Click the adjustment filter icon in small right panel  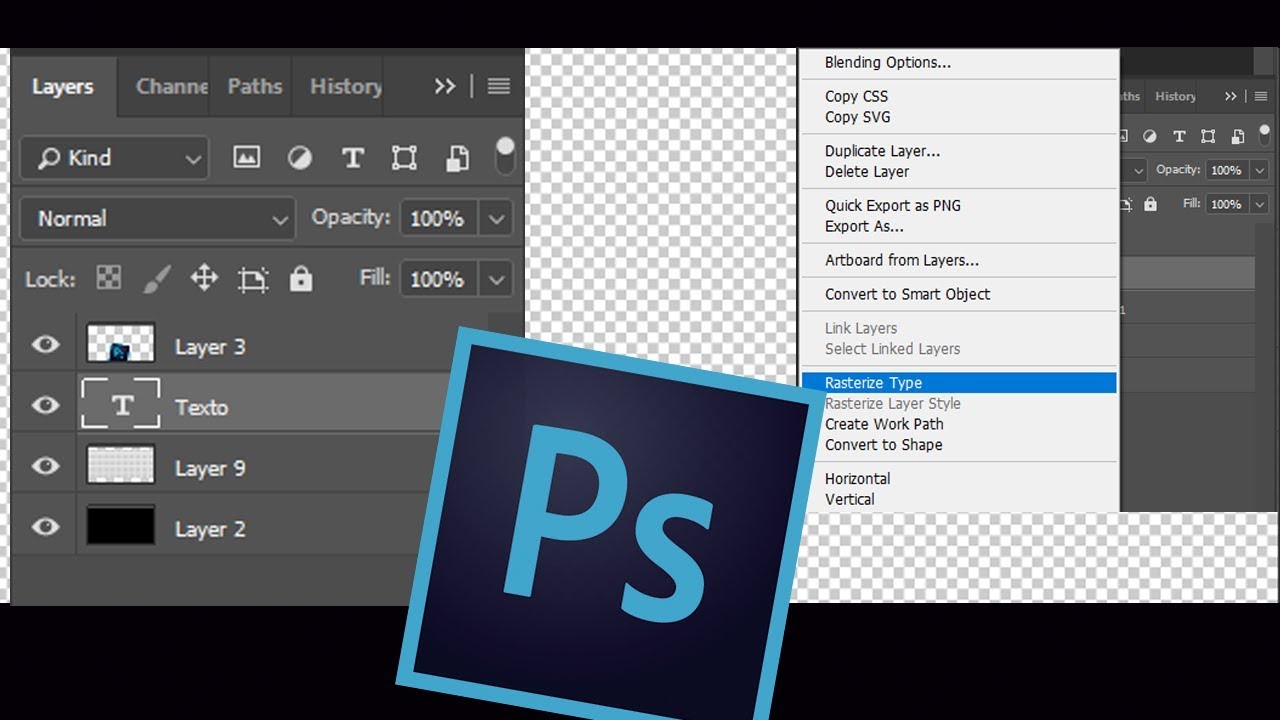pos(1150,136)
